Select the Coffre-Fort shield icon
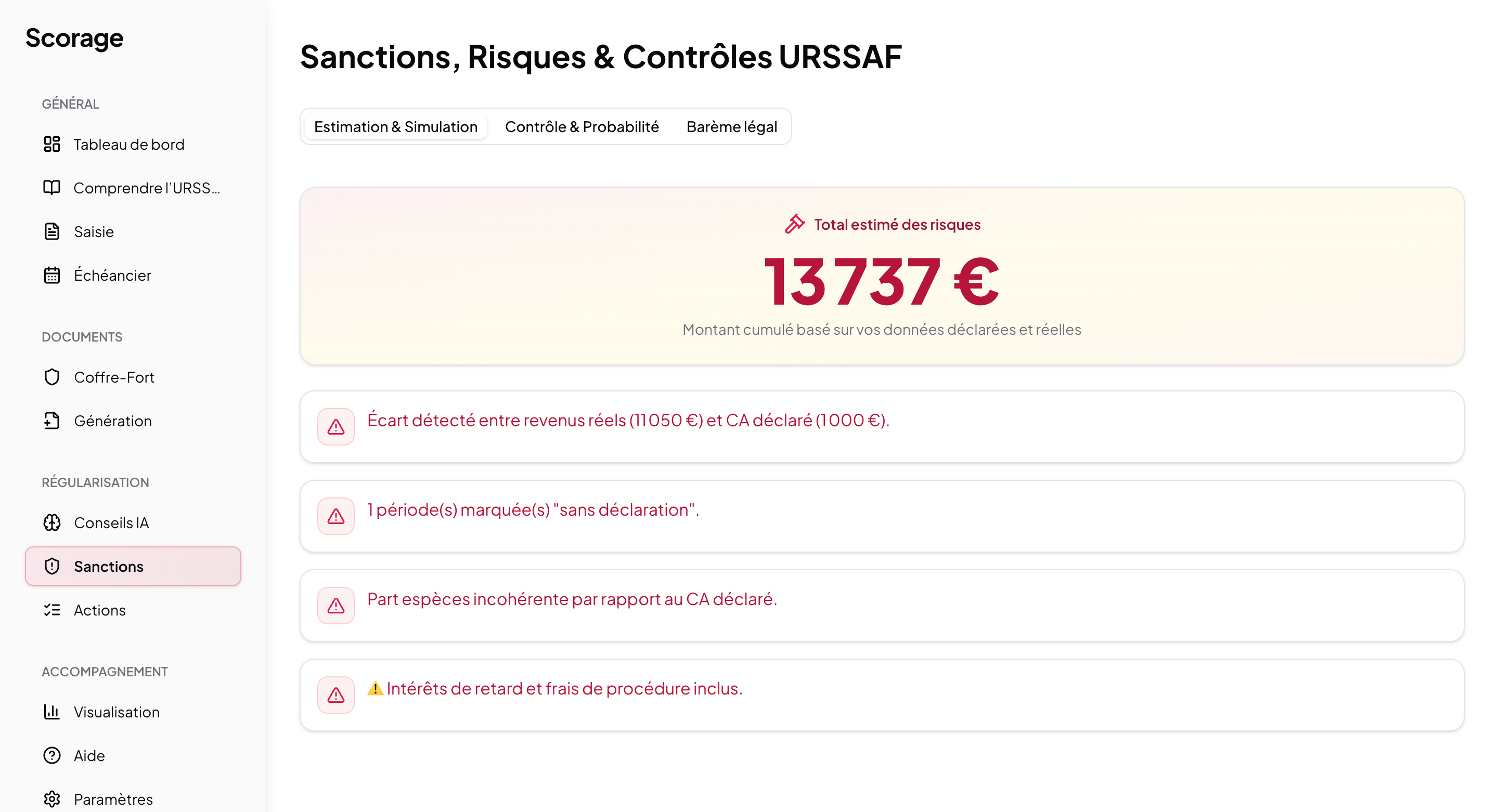The image size is (1498, 812). pyautogui.click(x=53, y=377)
